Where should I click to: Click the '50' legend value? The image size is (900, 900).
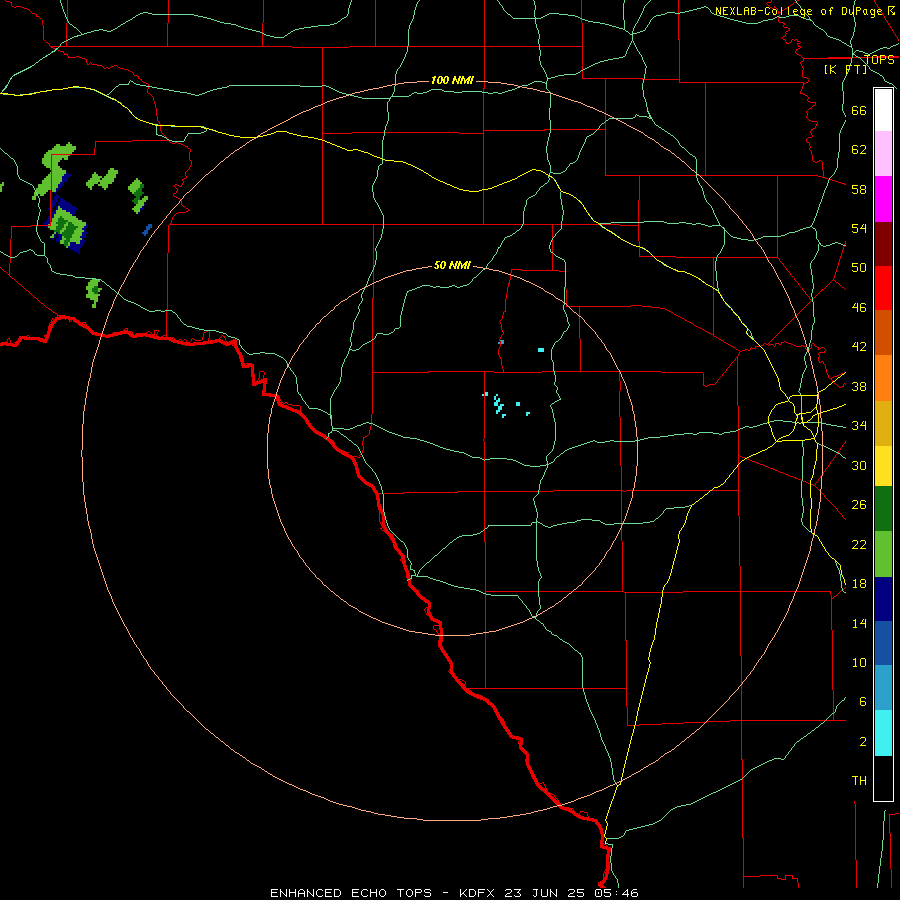(x=859, y=268)
